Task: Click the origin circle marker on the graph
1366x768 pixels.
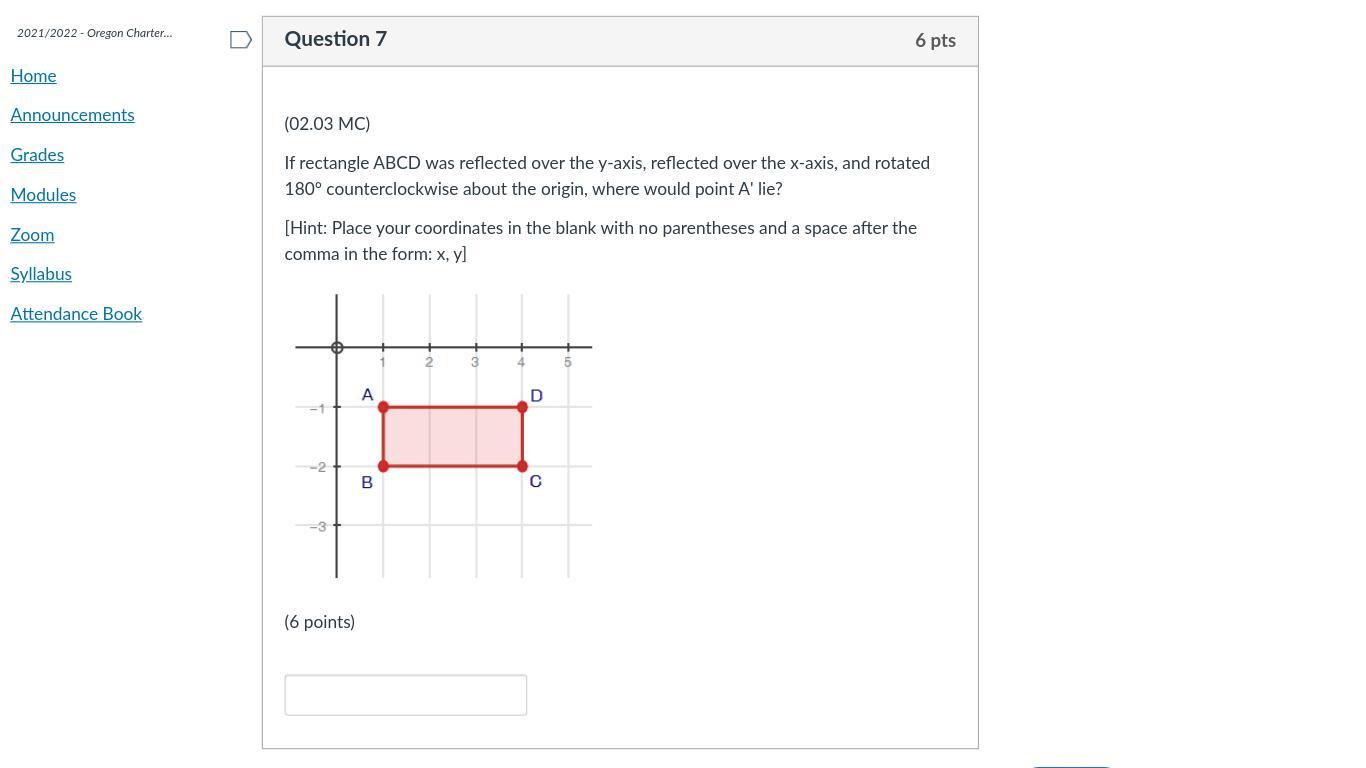Action: [x=337, y=347]
